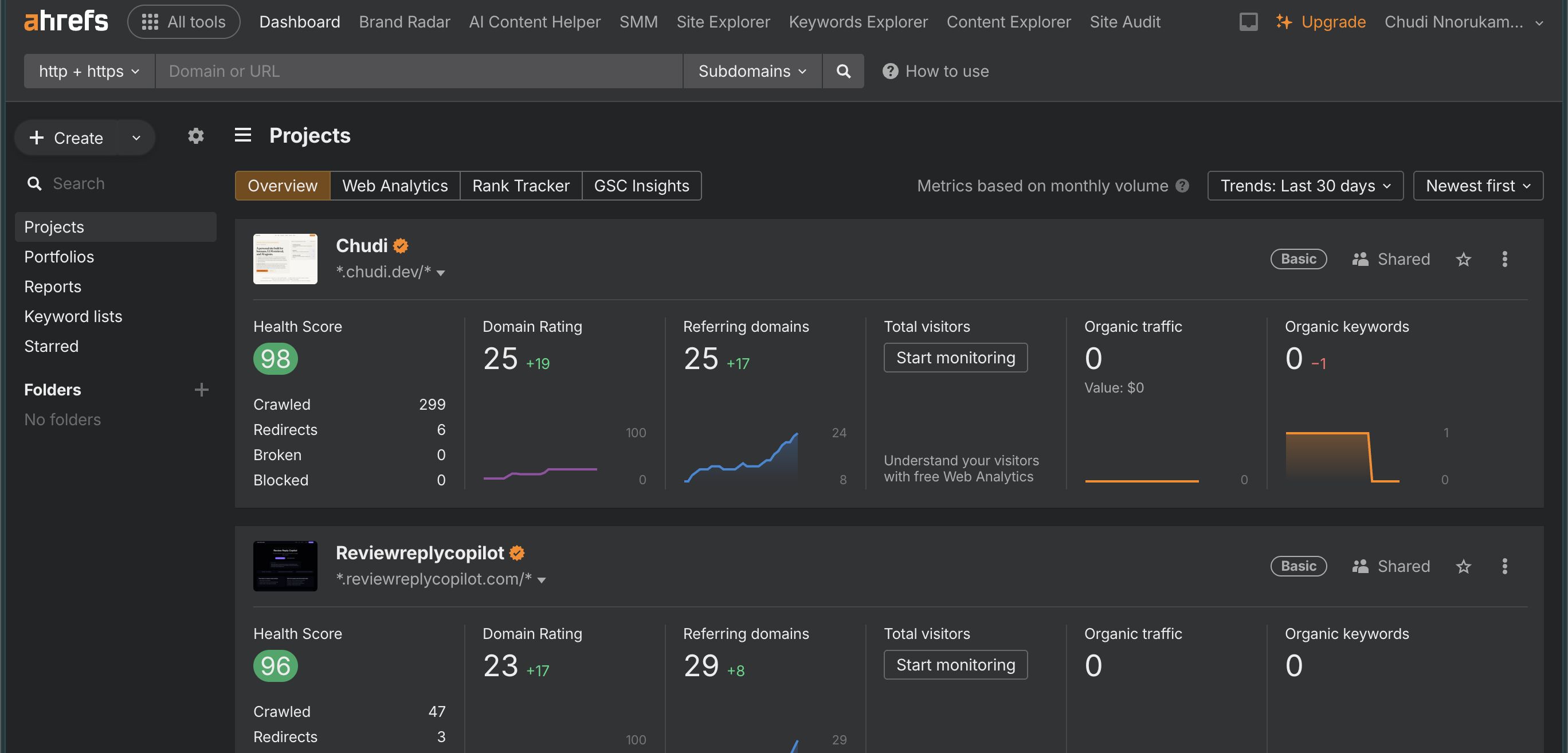This screenshot has width=1568, height=753.
Task: Open Brand Radar from top navigation
Action: click(404, 22)
